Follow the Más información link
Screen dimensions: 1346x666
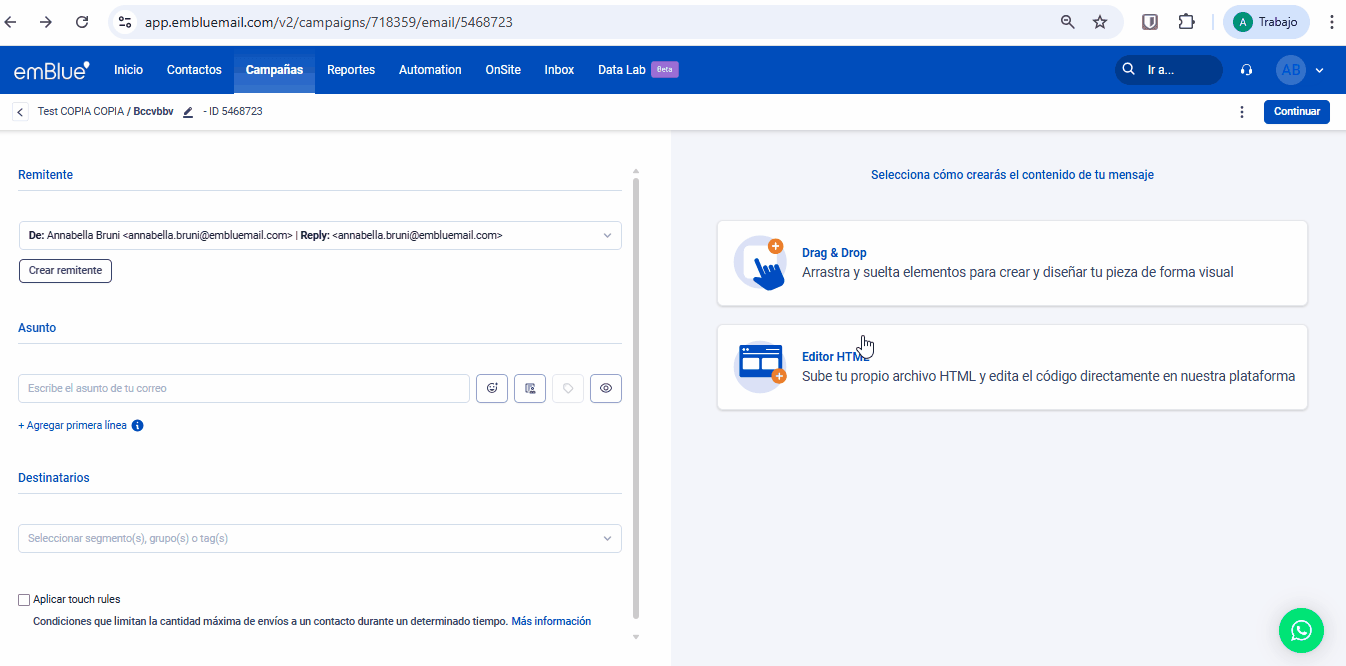tap(551, 622)
